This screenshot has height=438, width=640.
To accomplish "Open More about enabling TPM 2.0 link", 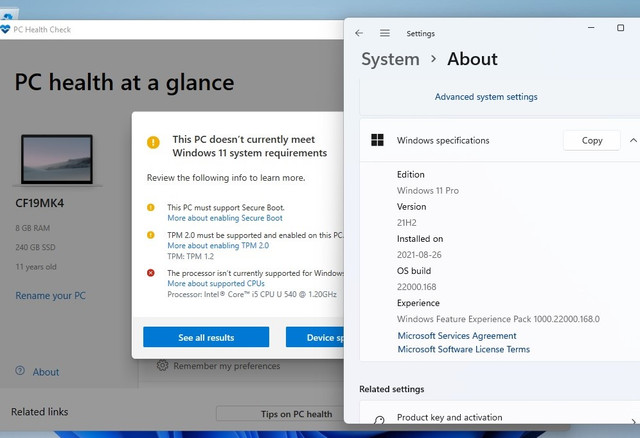I will [x=218, y=245].
